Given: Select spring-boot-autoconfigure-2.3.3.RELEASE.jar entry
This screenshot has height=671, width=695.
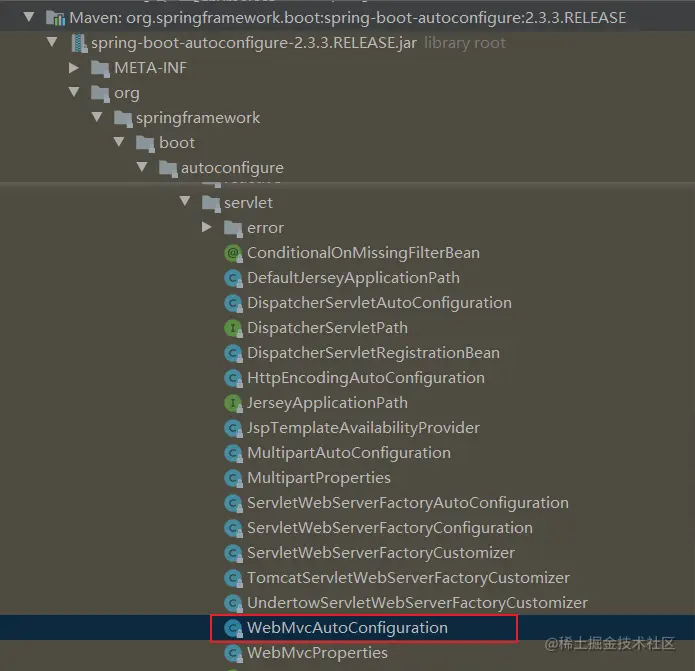Looking at the screenshot, I should pyautogui.click(x=254, y=43).
